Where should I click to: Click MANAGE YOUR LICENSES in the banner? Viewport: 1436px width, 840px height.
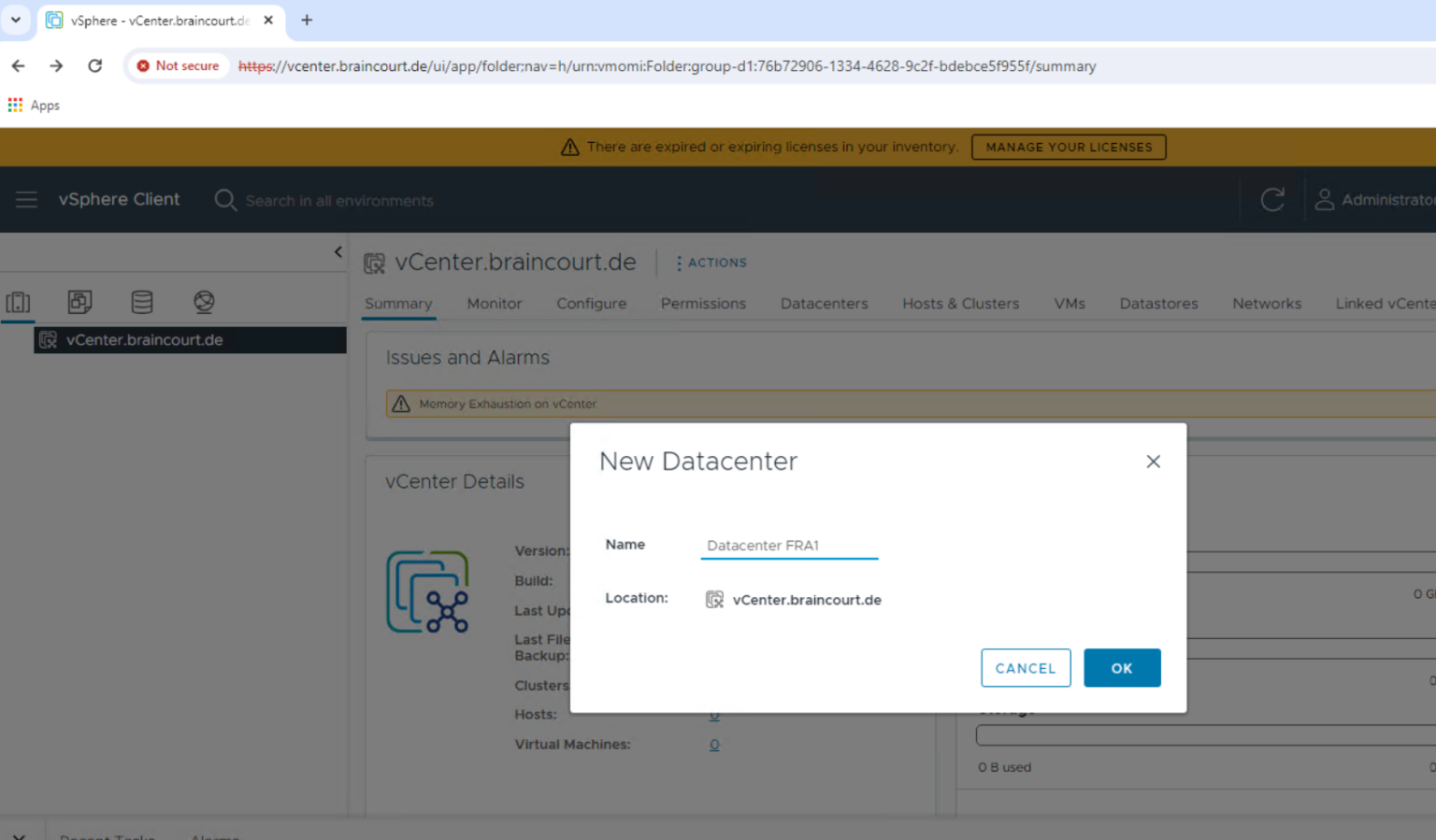pyautogui.click(x=1068, y=147)
